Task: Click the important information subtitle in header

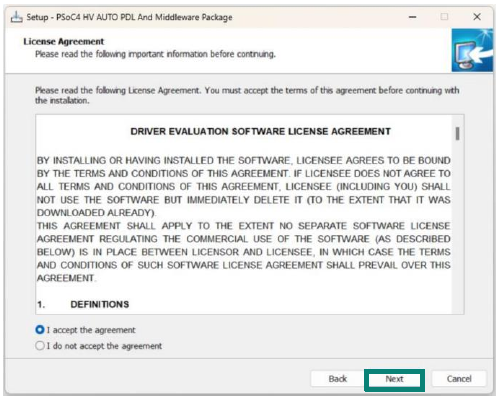Action: (x=155, y=54)
